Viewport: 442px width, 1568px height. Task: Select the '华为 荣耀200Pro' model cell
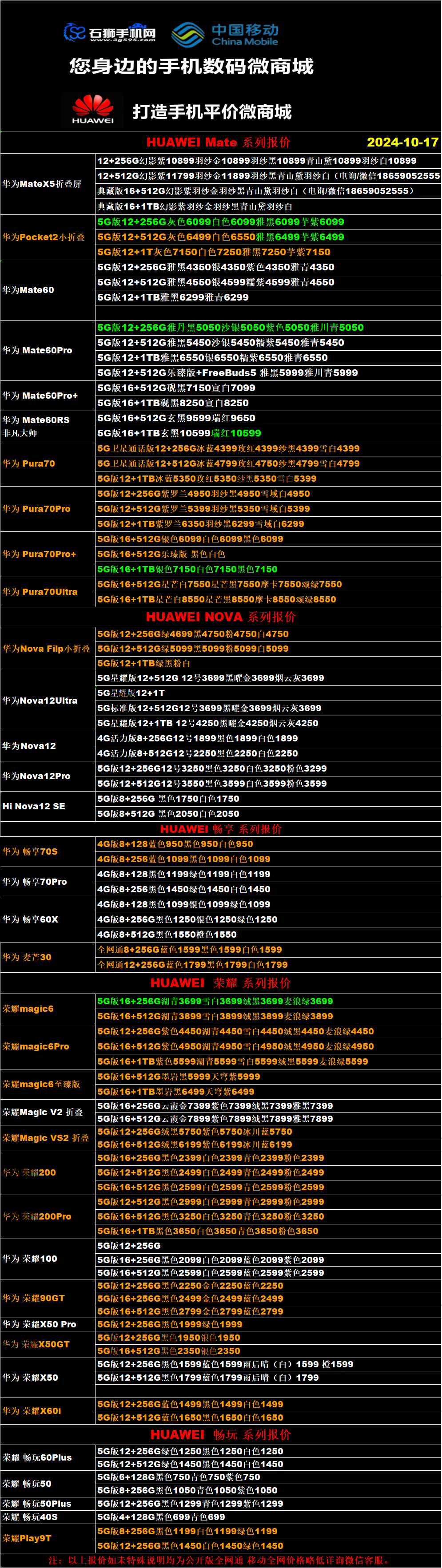click(x=48, y=1216)
